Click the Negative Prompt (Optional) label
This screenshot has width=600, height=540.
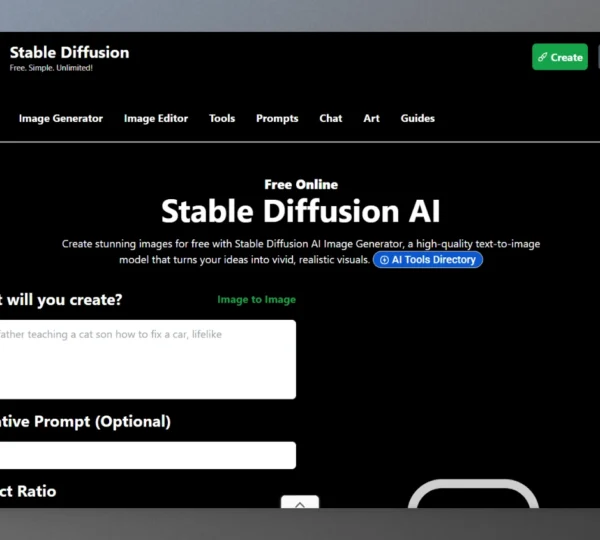click(x=85, y=421)
